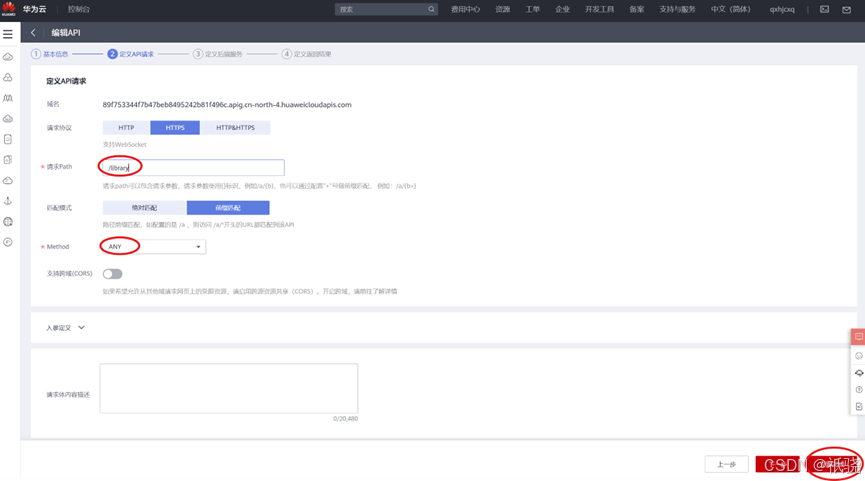Click the top bar search box

pyautogui.click(x=386, y=9)
